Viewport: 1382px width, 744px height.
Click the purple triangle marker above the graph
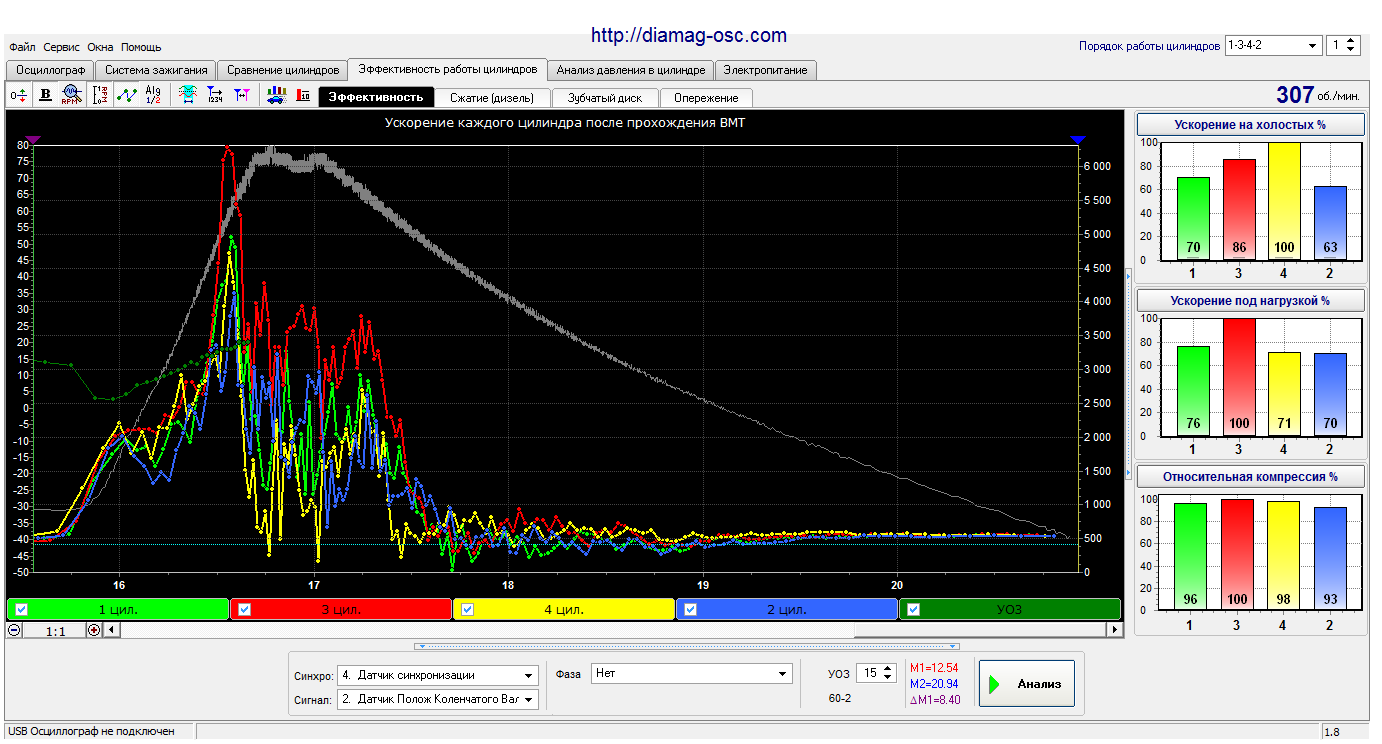click(32, 139)
